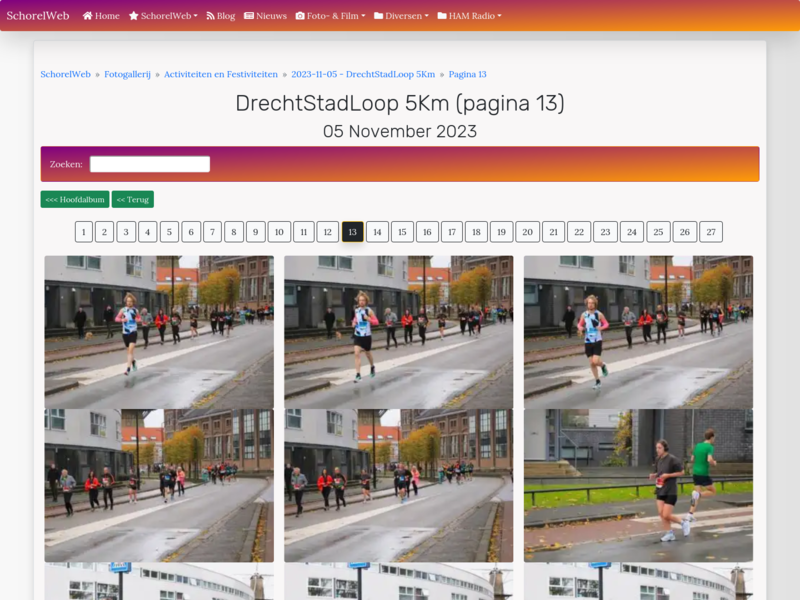Click the <<< Hoofdalbum button
This screenshot has width=800, height=600.
point(75,199)
